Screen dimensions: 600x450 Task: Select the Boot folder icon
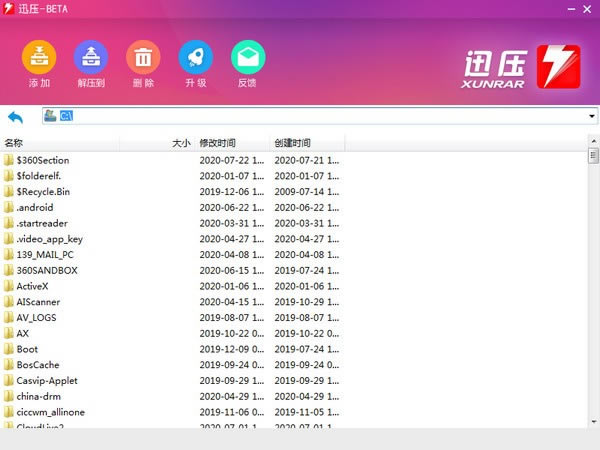coord(8,349)
